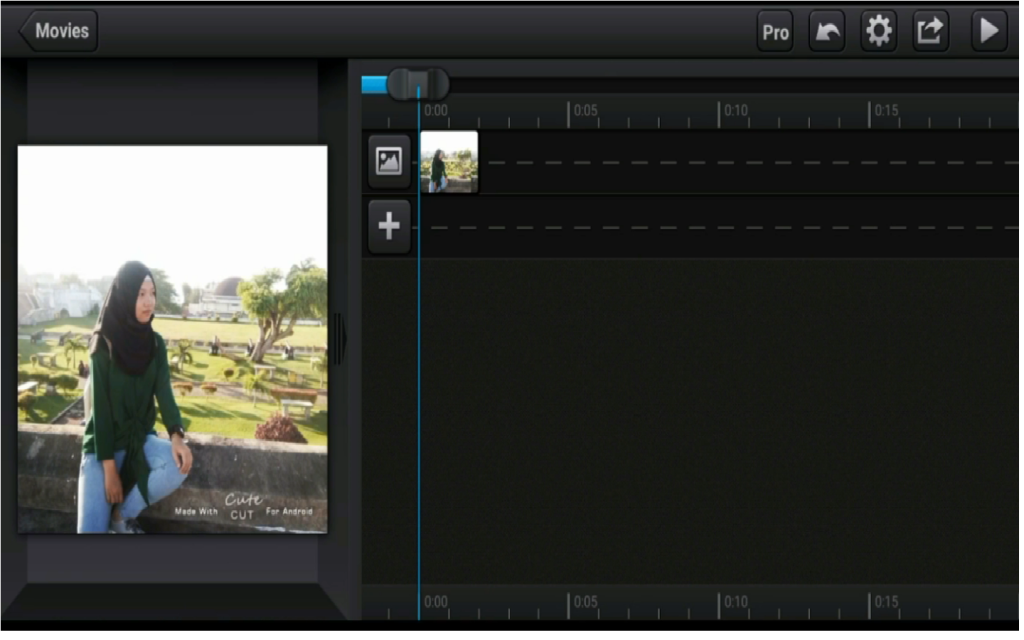
Task: Click the 0:05 mark on bottom ruler
Action: [588, 603]
